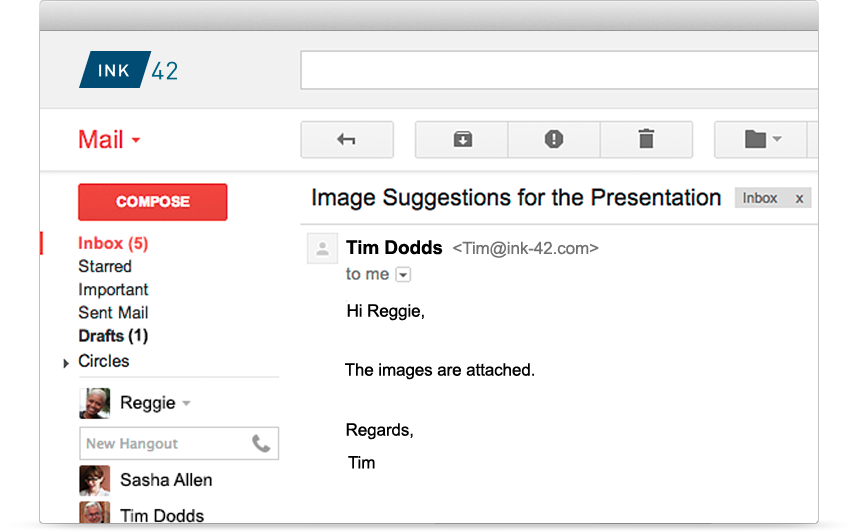Click Tim Dodds sender avatar placeholder
The height and width of the screenshot is (532, 854).
pos(322,248)
